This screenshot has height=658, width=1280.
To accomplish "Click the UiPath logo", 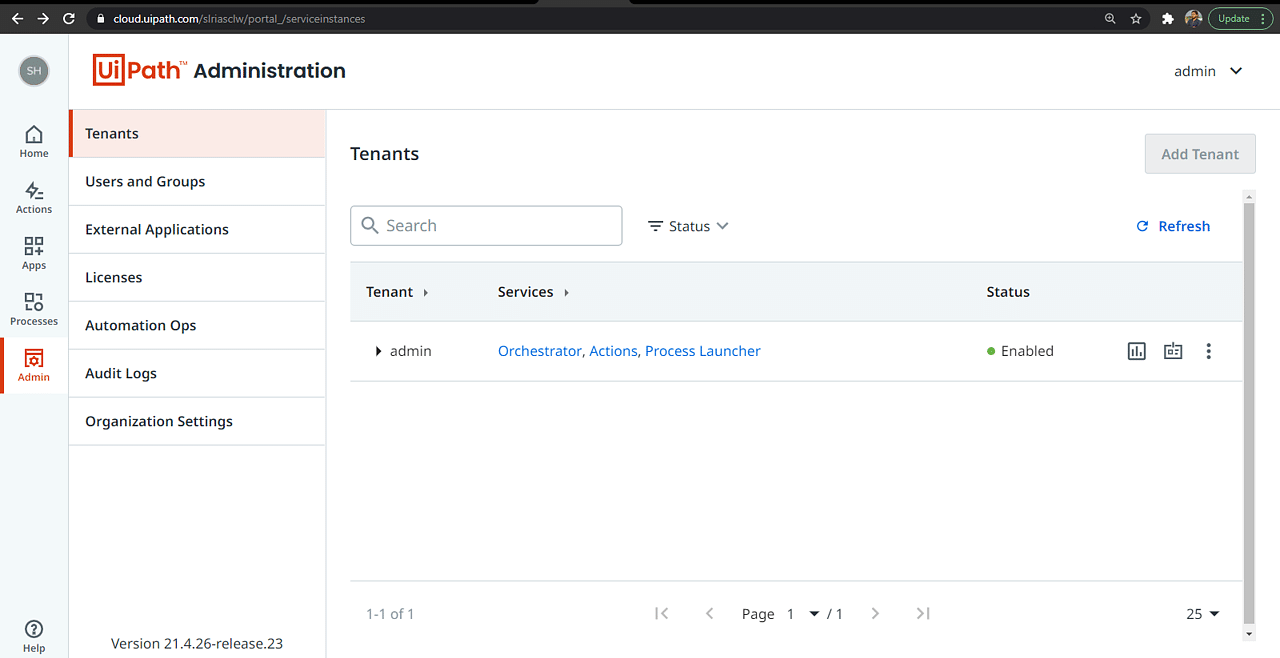I will pyautogui.click(x=138, y=70).
